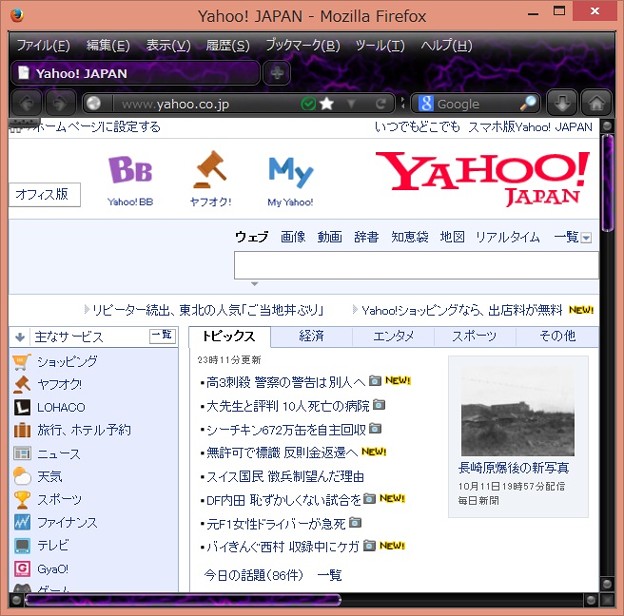Viewport: 624px width, 616px height.
Task: Click the camera icon beside 高3刺殺 headline
Action: click(x=374, y=381)
